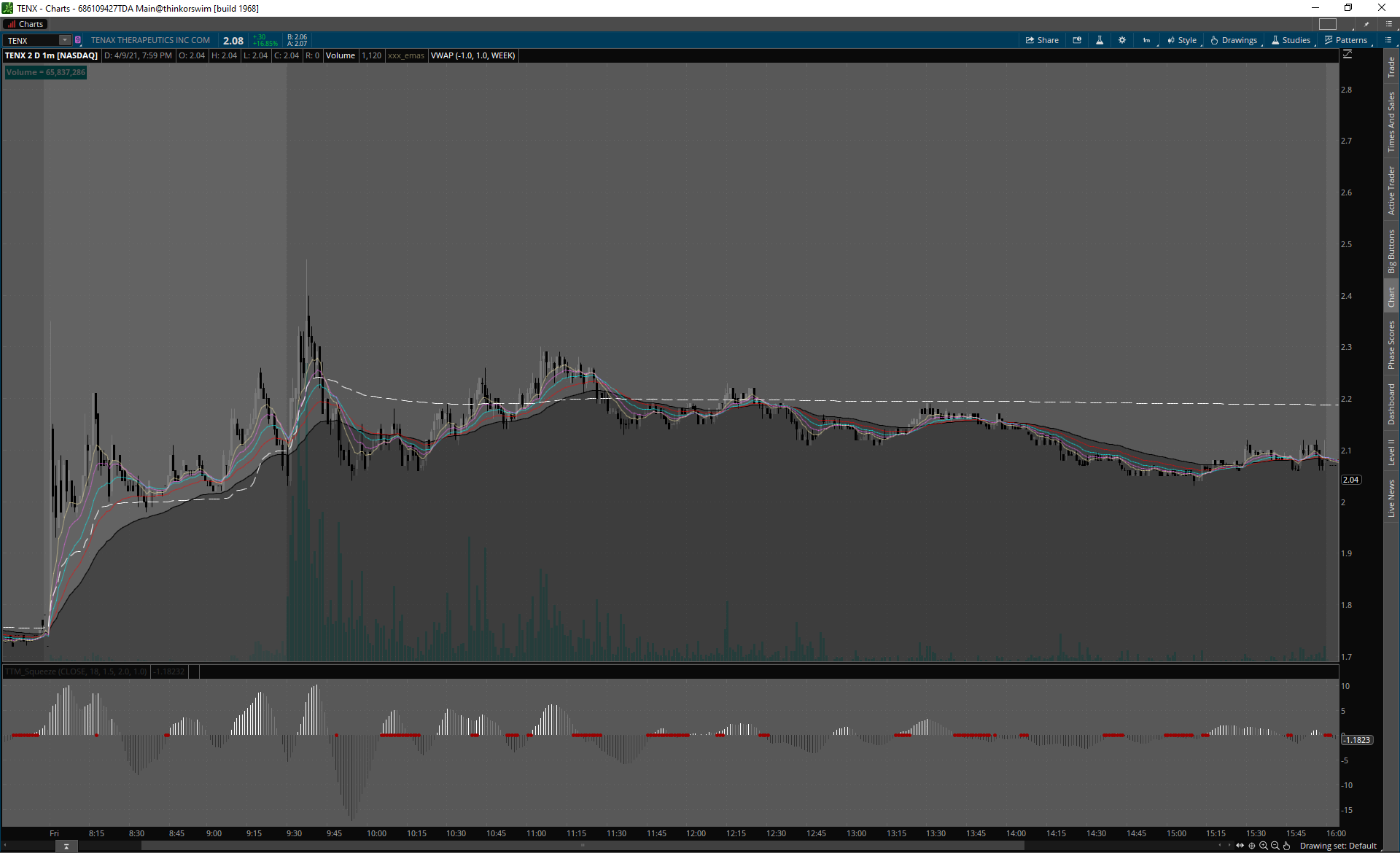Switch to the Active Trader side tab
The width and height of the screenshot is (1400, 853).
tap(1391, 190)
